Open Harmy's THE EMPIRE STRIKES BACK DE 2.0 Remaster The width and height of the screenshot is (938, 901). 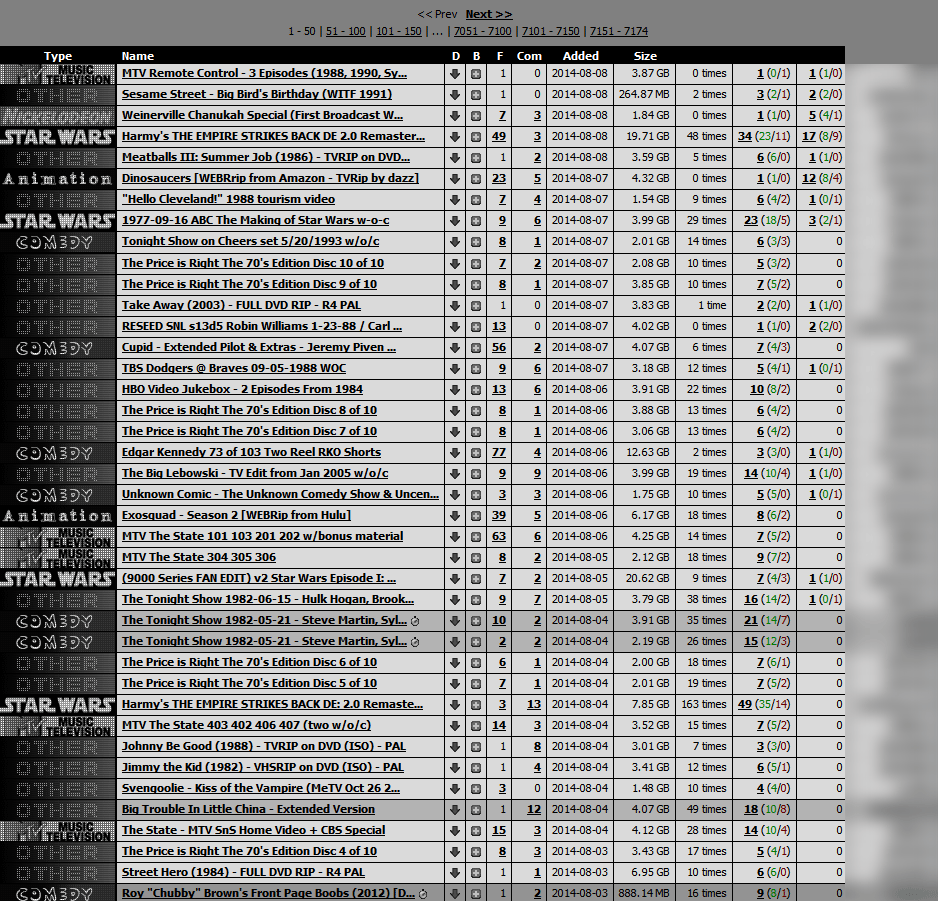[273, 136]
